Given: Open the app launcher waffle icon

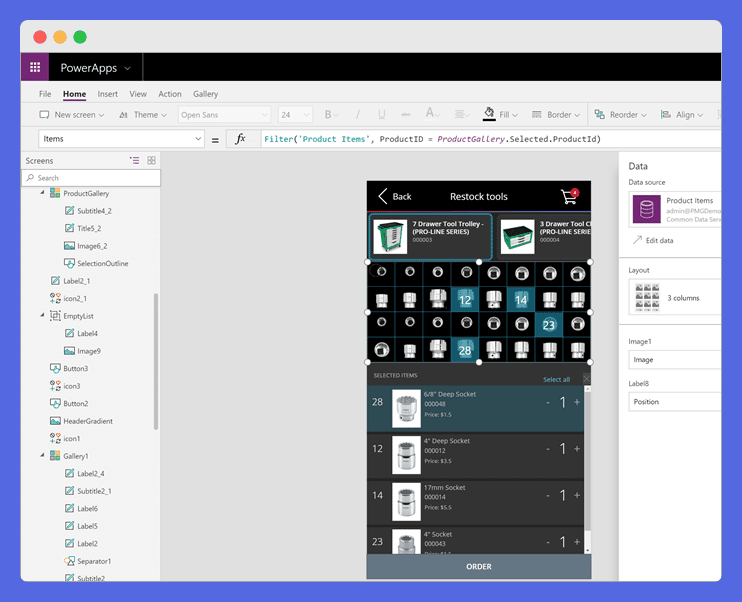Looking at the screenshot, I should point(35,67).
